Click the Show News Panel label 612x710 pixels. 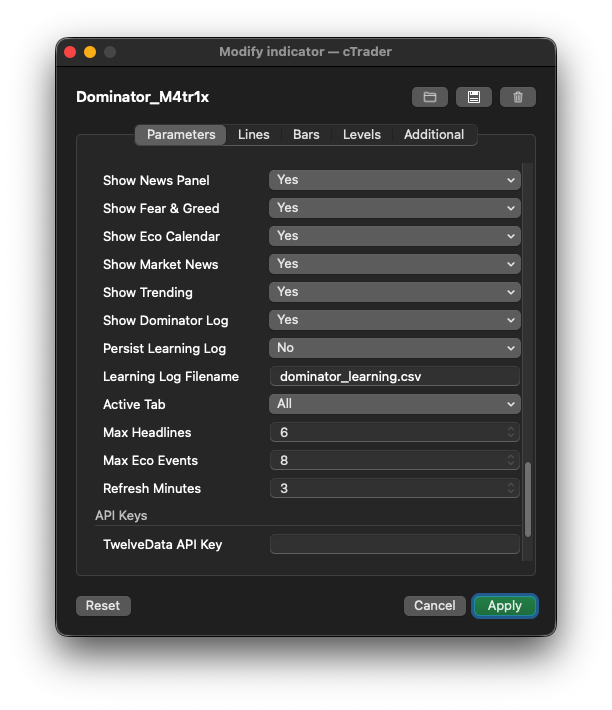click(156, 180)
